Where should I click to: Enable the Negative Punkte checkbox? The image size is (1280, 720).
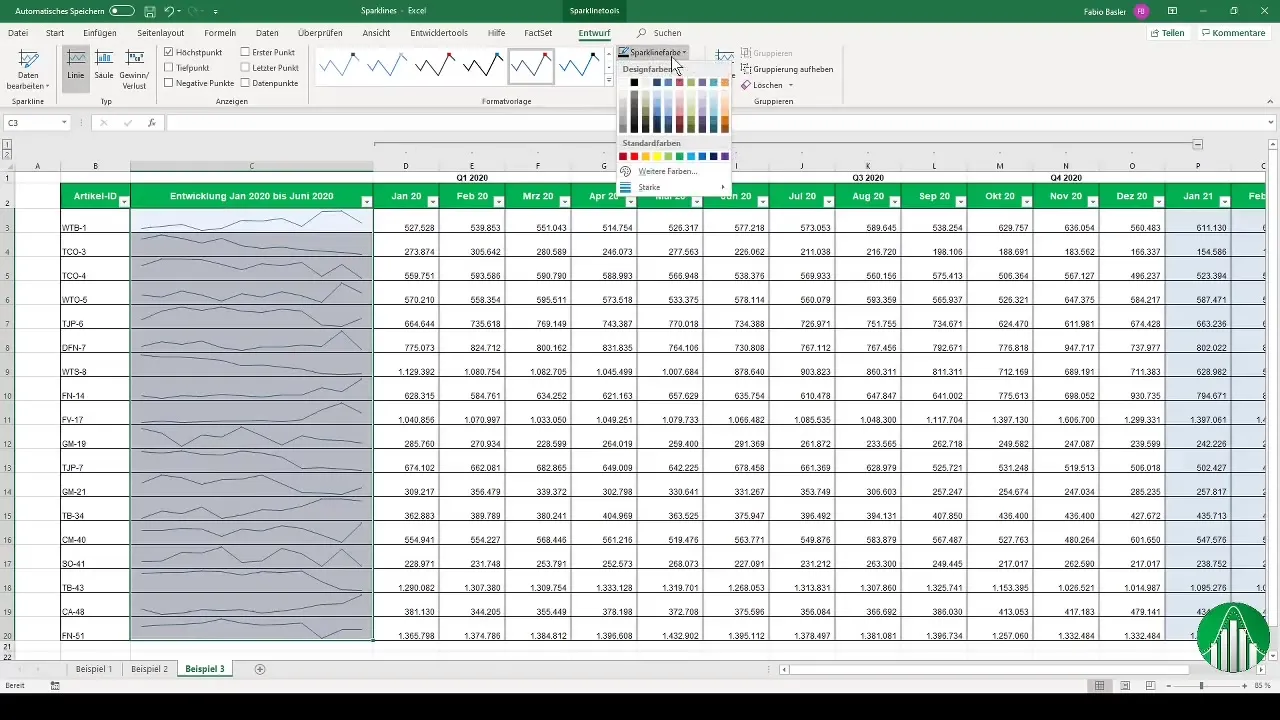pos(169,84)
